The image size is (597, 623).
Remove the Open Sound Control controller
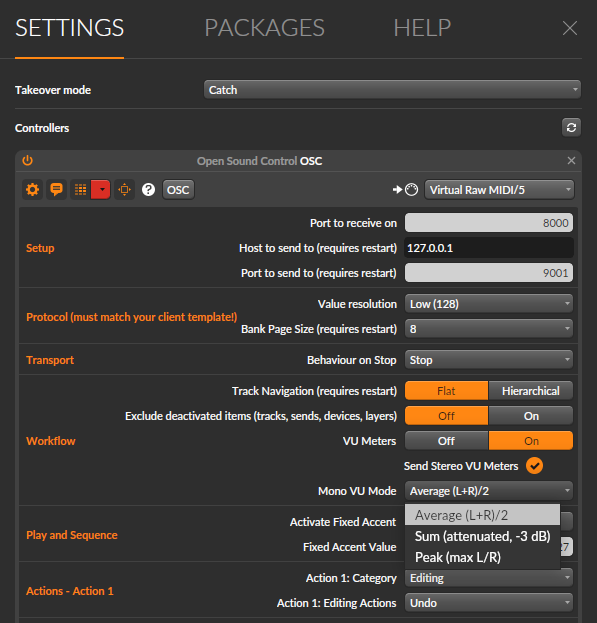(x=571, y=161)
